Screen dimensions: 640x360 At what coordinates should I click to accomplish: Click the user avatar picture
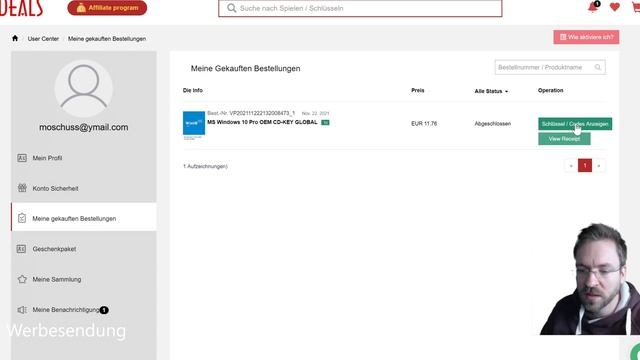click(84, 88)
